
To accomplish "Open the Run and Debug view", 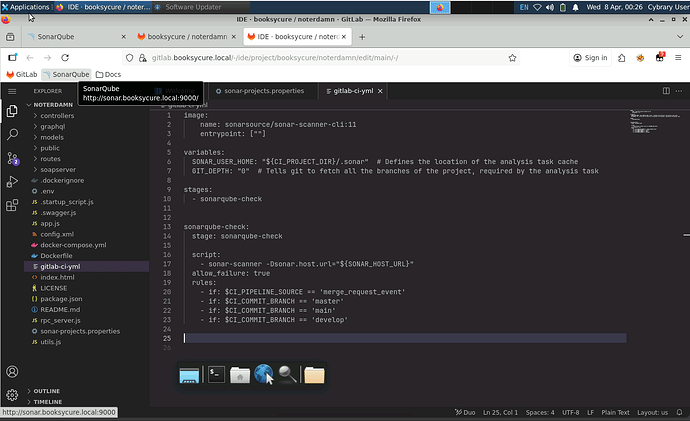I will pyautogui.click(x=12, y=181).
